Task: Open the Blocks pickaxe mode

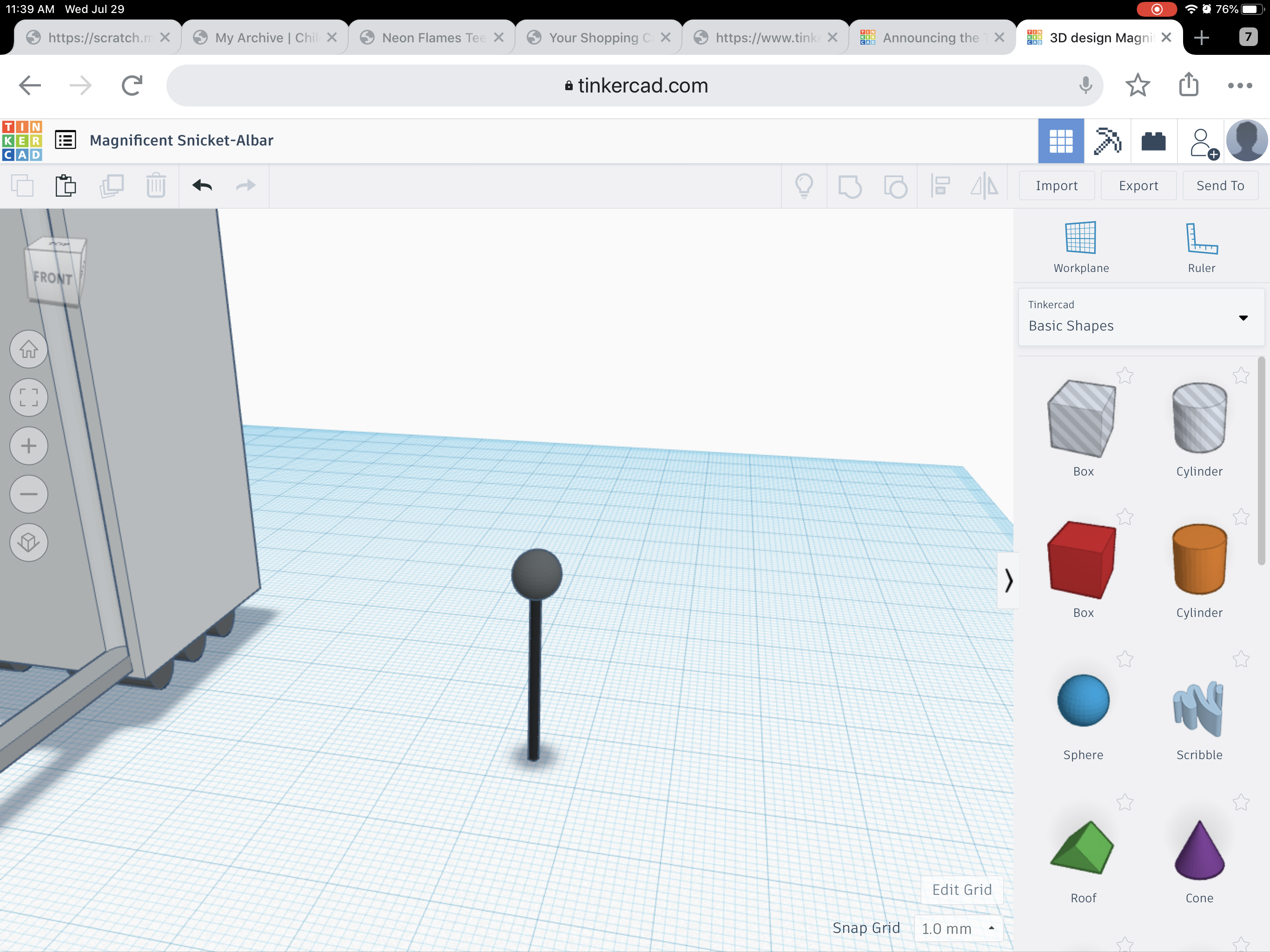Action: point(1107,141)
